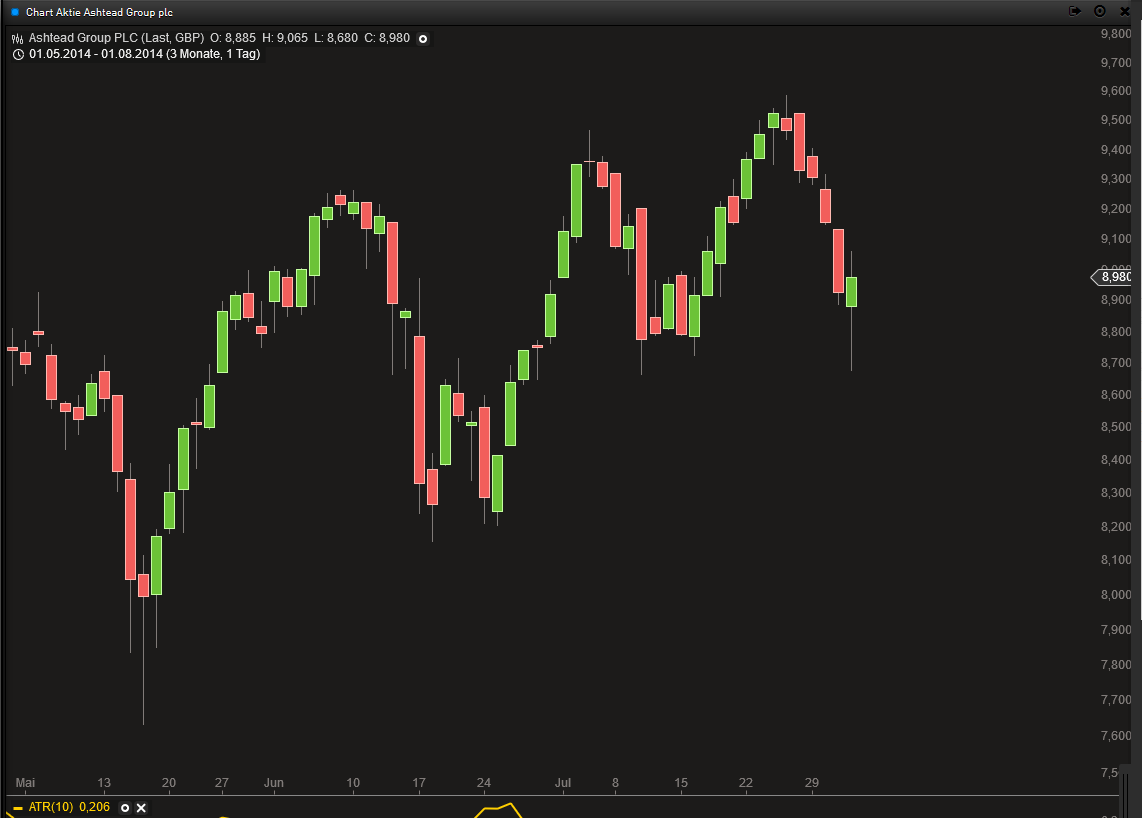The width and height of the screenshot is (1142, 818).
Task: Open settings icon next to C: 8,980
Action: [x=422, y=39]
